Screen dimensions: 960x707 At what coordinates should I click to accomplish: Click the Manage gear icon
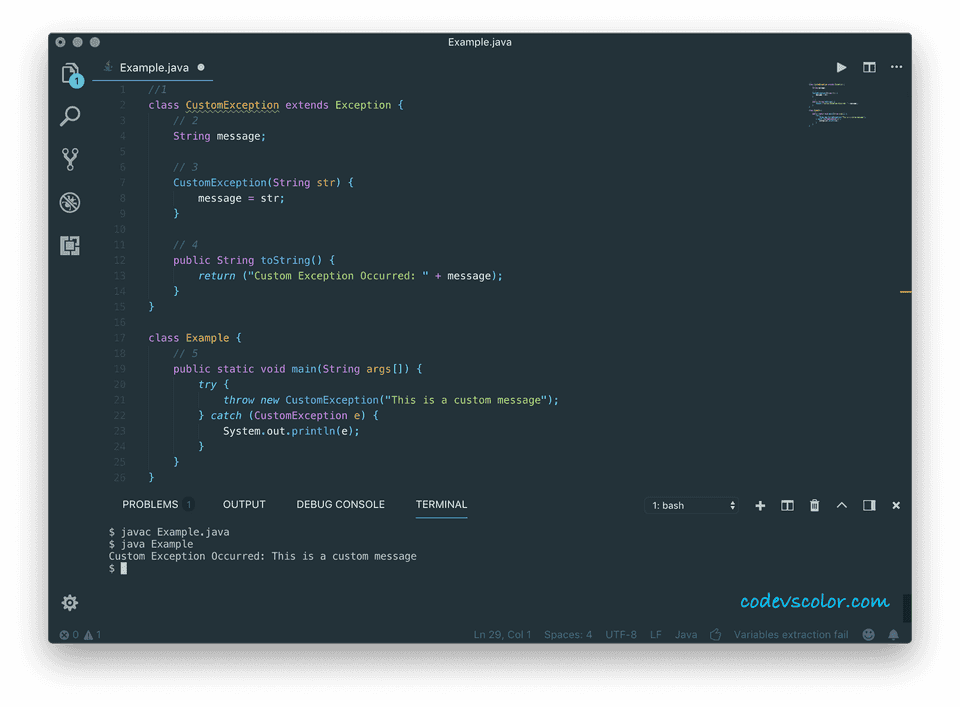click(70, 602)
